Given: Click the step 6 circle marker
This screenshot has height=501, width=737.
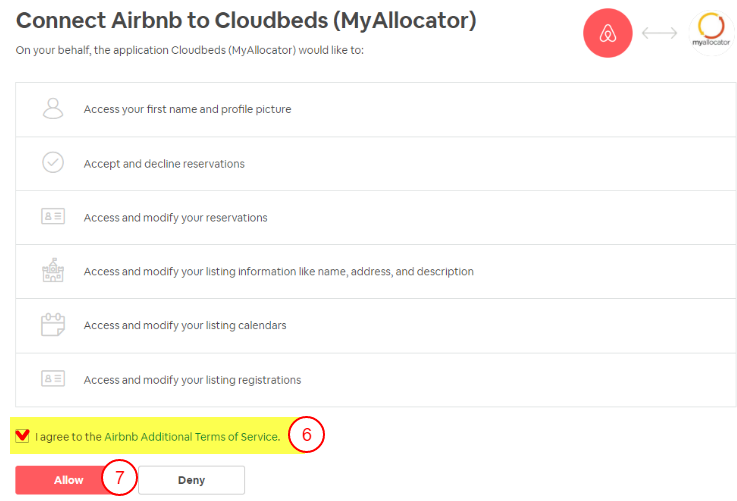Looking at the screenshot, I should (x=308, y=435).
